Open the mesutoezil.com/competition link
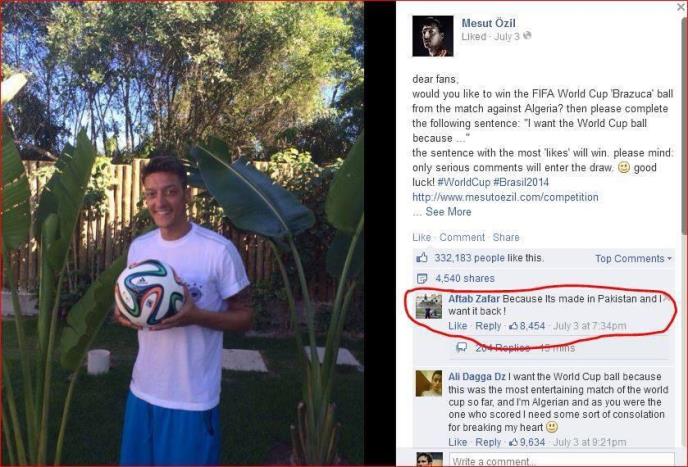Screen dimensions: 688x467 (505, 197)
